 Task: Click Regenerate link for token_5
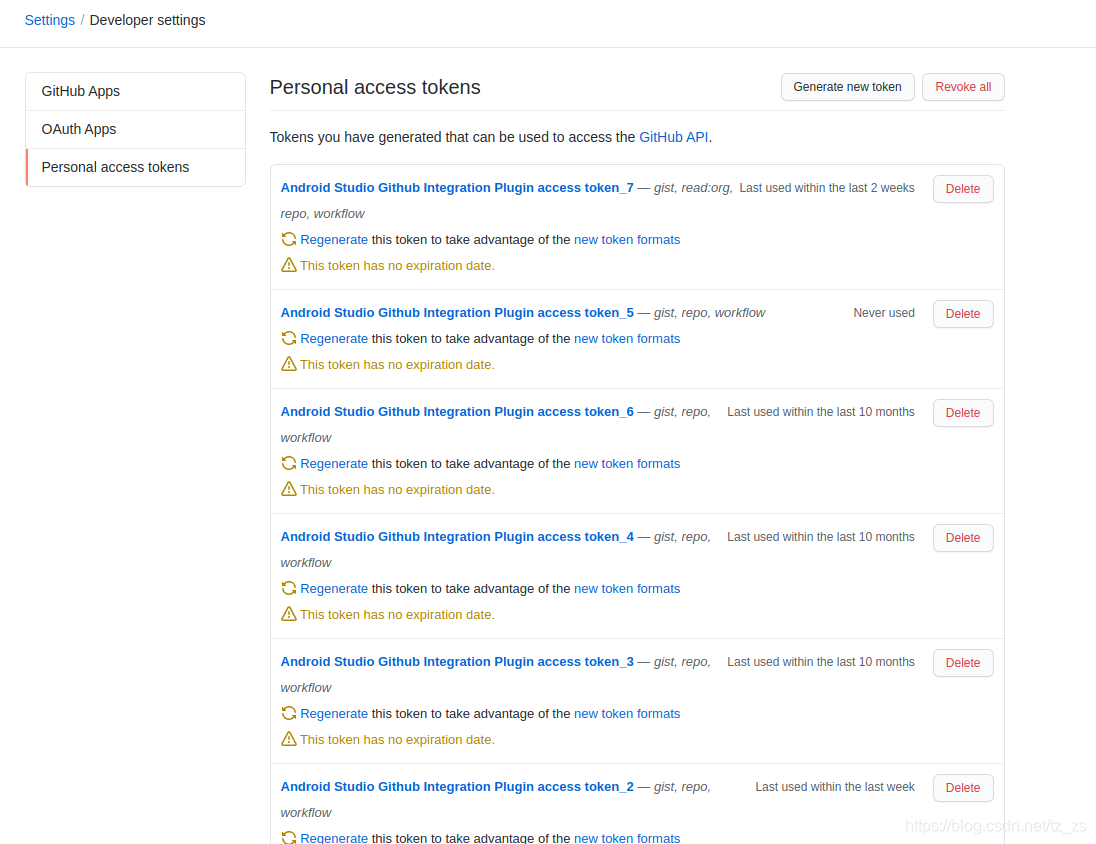click(x=333, y=338)
